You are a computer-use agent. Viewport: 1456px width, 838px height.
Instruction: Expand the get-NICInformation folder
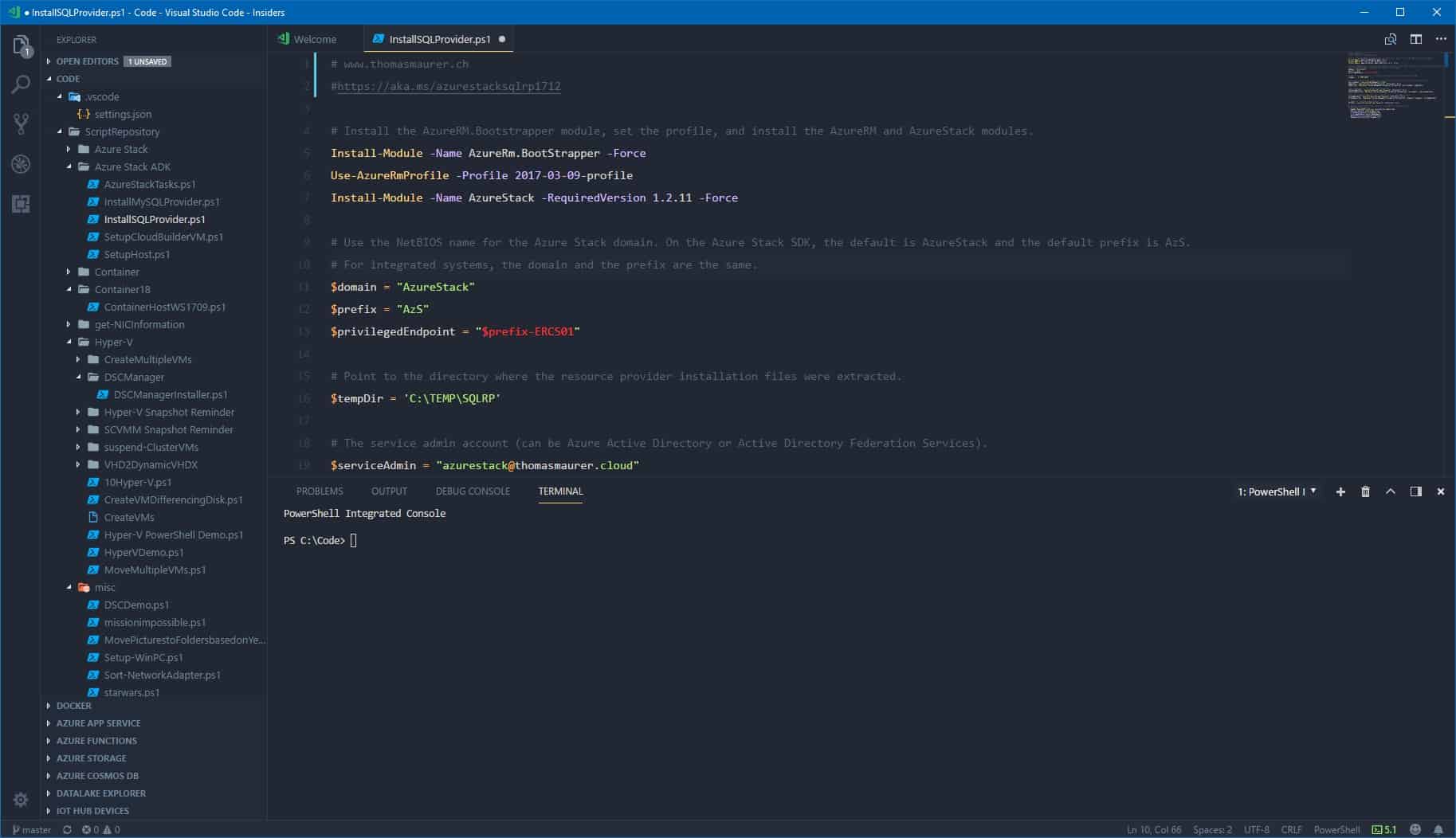pos(139,324)
